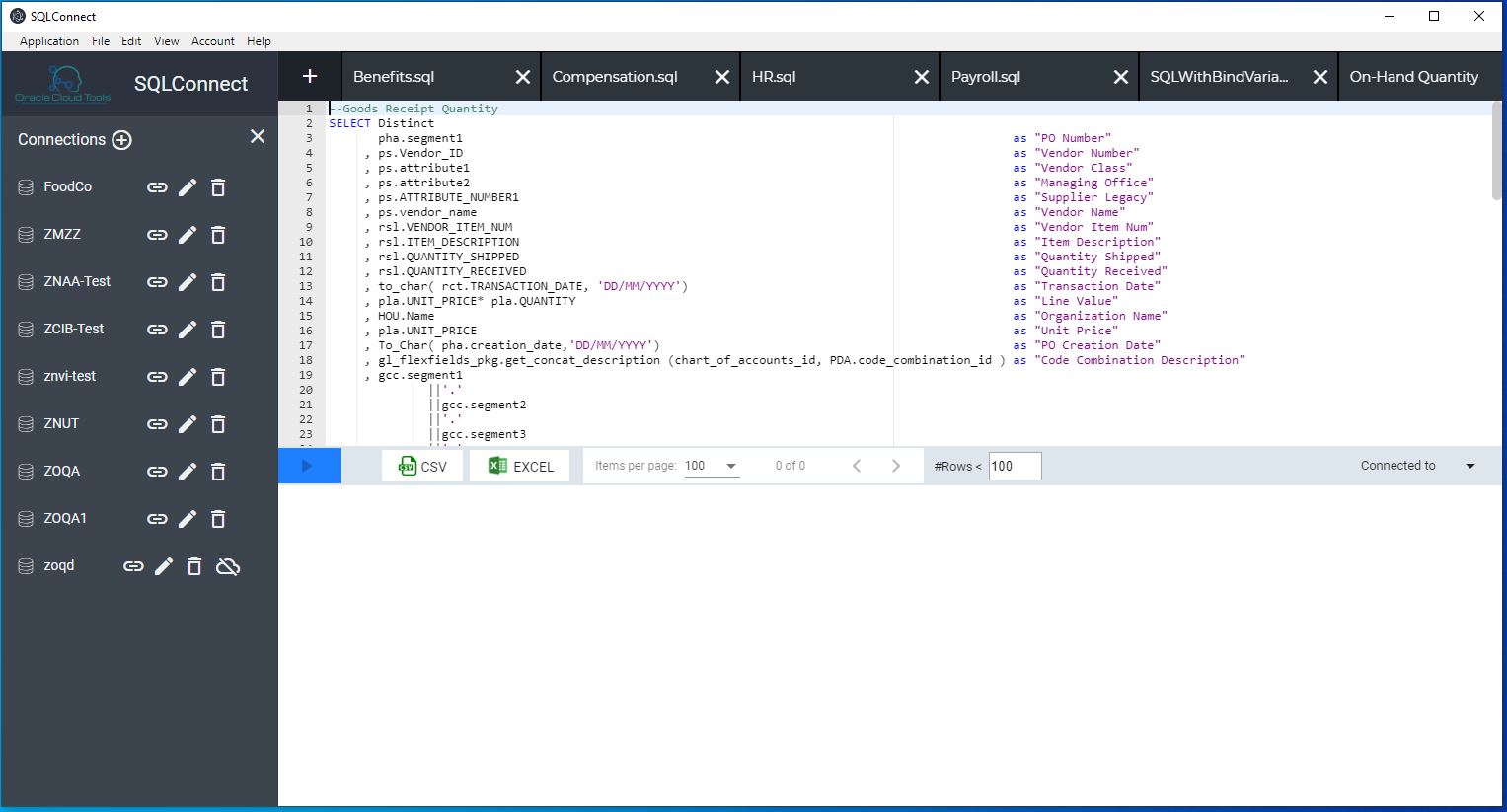Edit the ZOQA connection
Screen dimensions: 1507x812
coord(188,472)
